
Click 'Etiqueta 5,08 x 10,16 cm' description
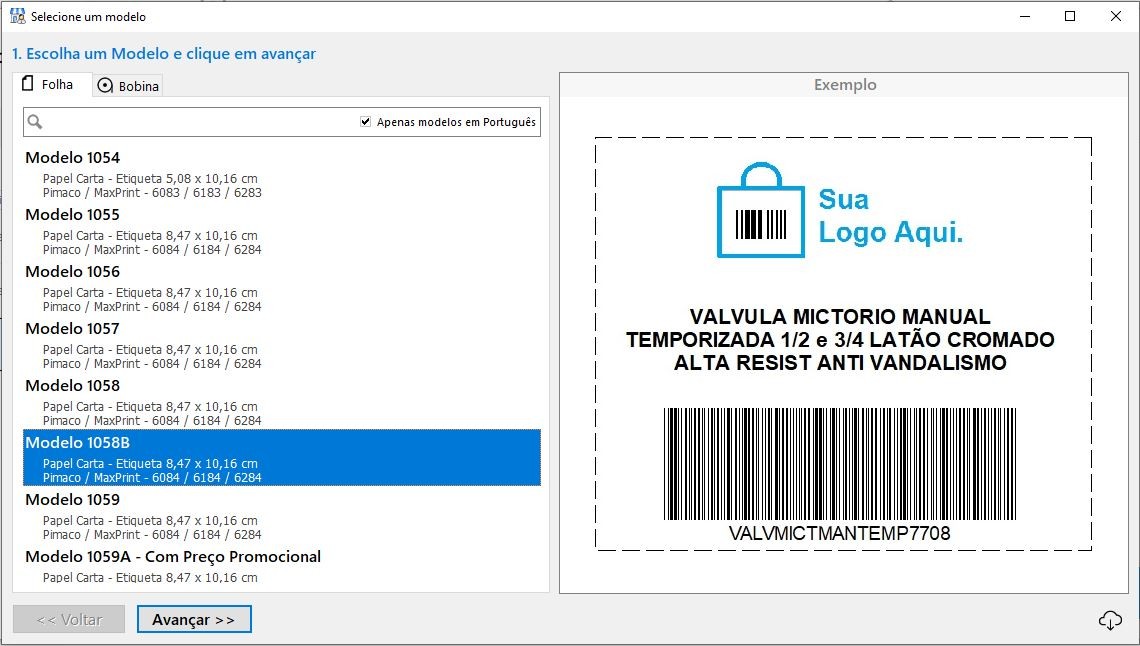(187, 179)
